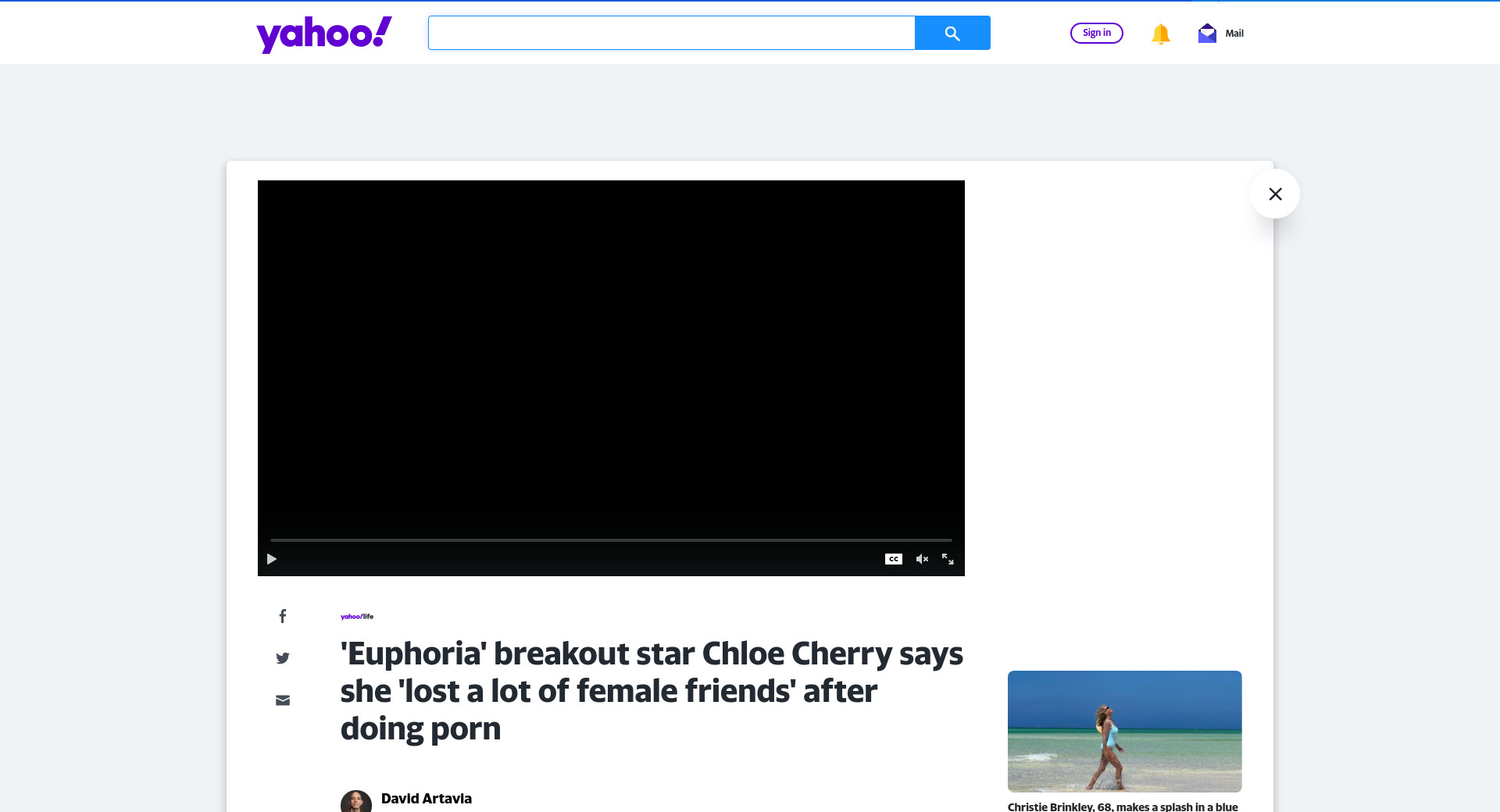
Task: Open Yahoo Mail envelope icon
Action: (x=1207, y=33)
